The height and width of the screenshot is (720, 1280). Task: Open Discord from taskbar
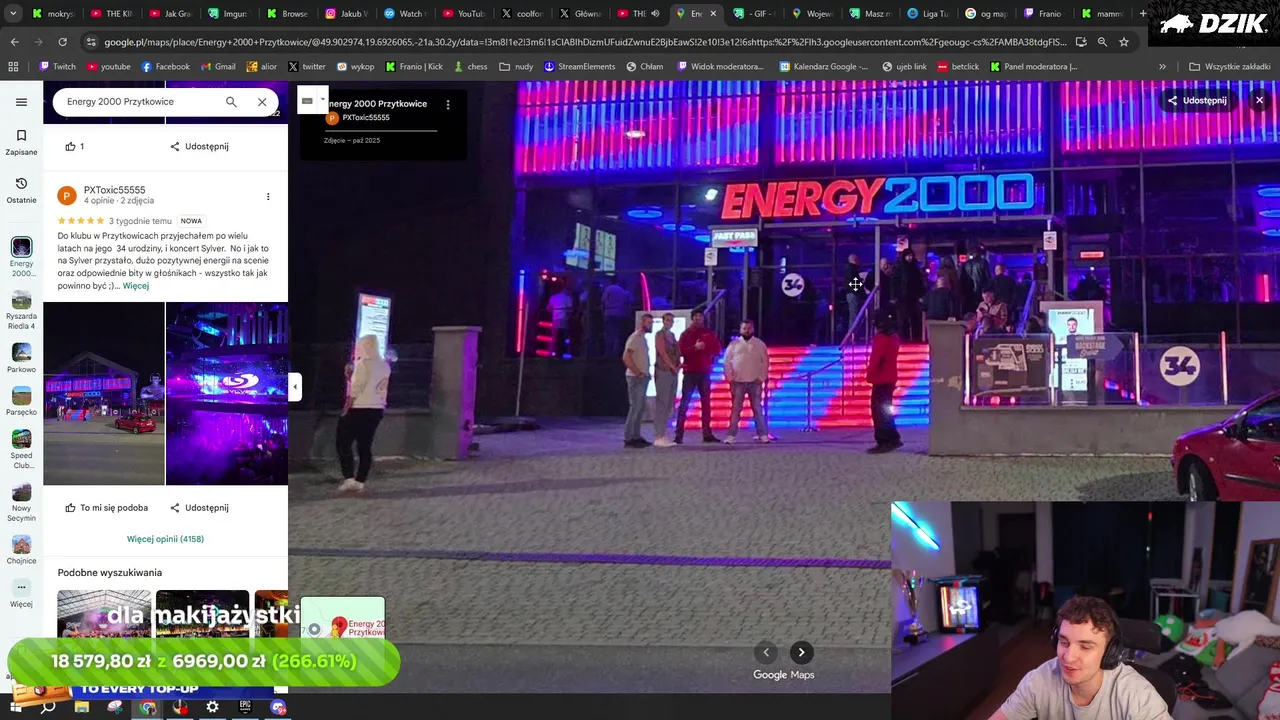278,707
